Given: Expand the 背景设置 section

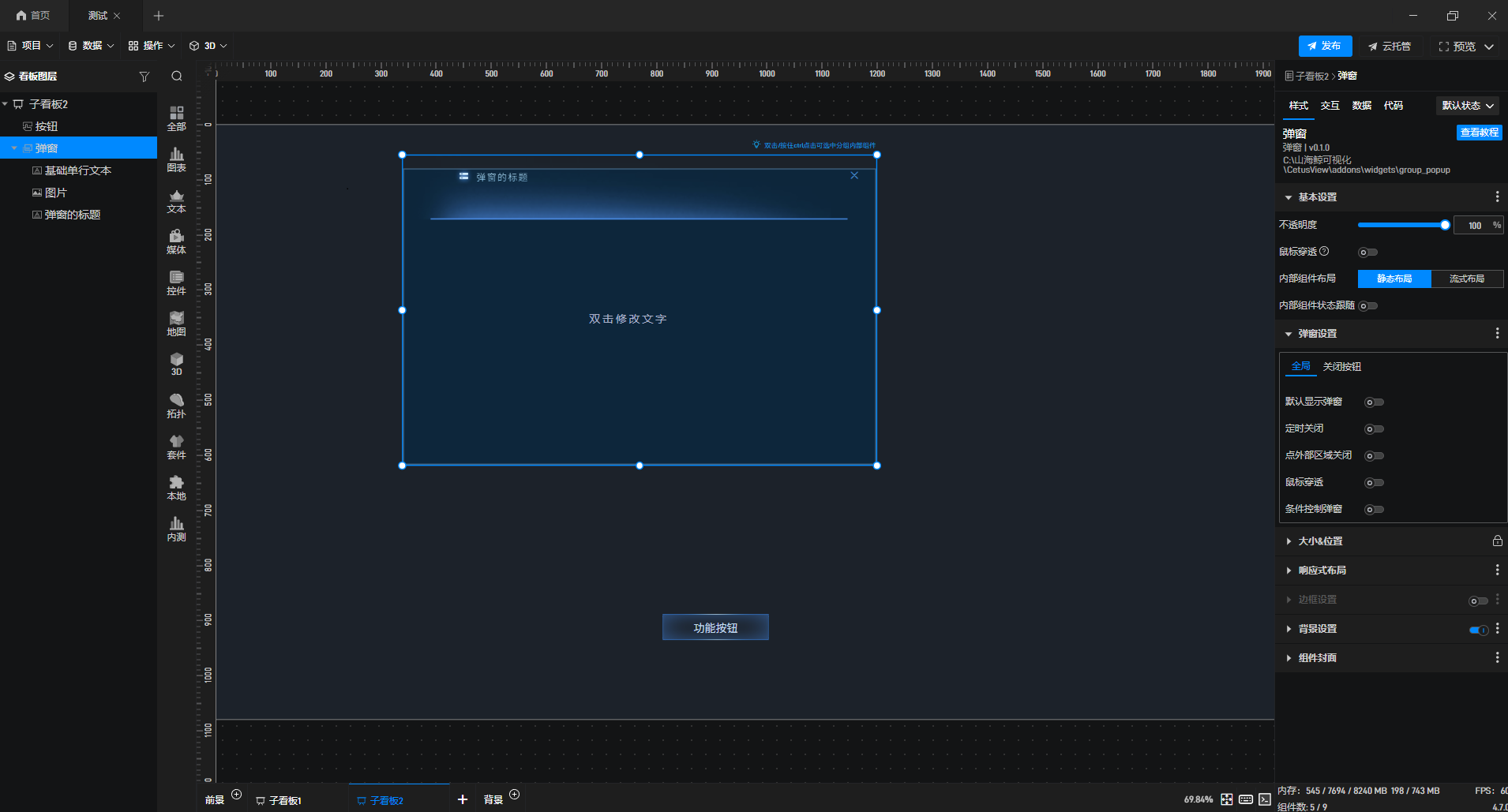Looking at the screenshot, I should point(1317,629).
